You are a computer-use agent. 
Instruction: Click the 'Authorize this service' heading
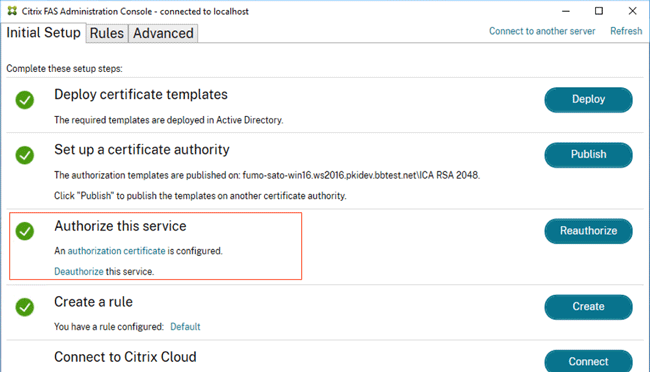pos(120,226)
